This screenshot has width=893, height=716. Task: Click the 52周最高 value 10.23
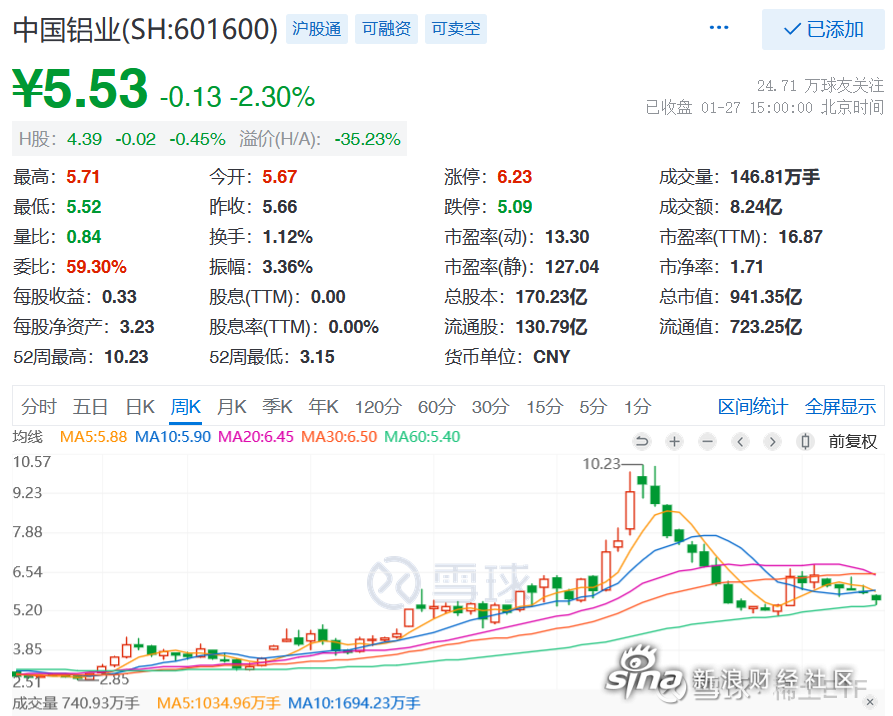click(126, 357)
